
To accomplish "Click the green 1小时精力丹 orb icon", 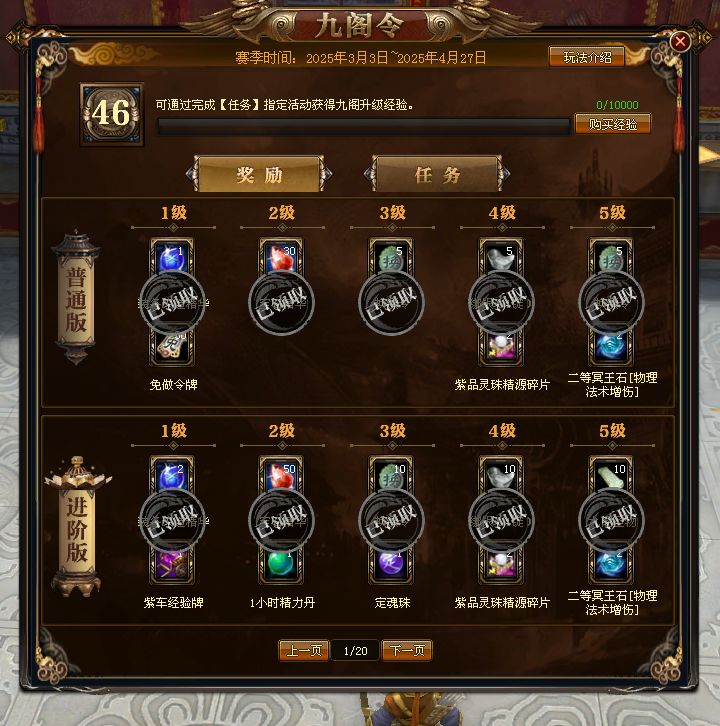I will point(282,564).
